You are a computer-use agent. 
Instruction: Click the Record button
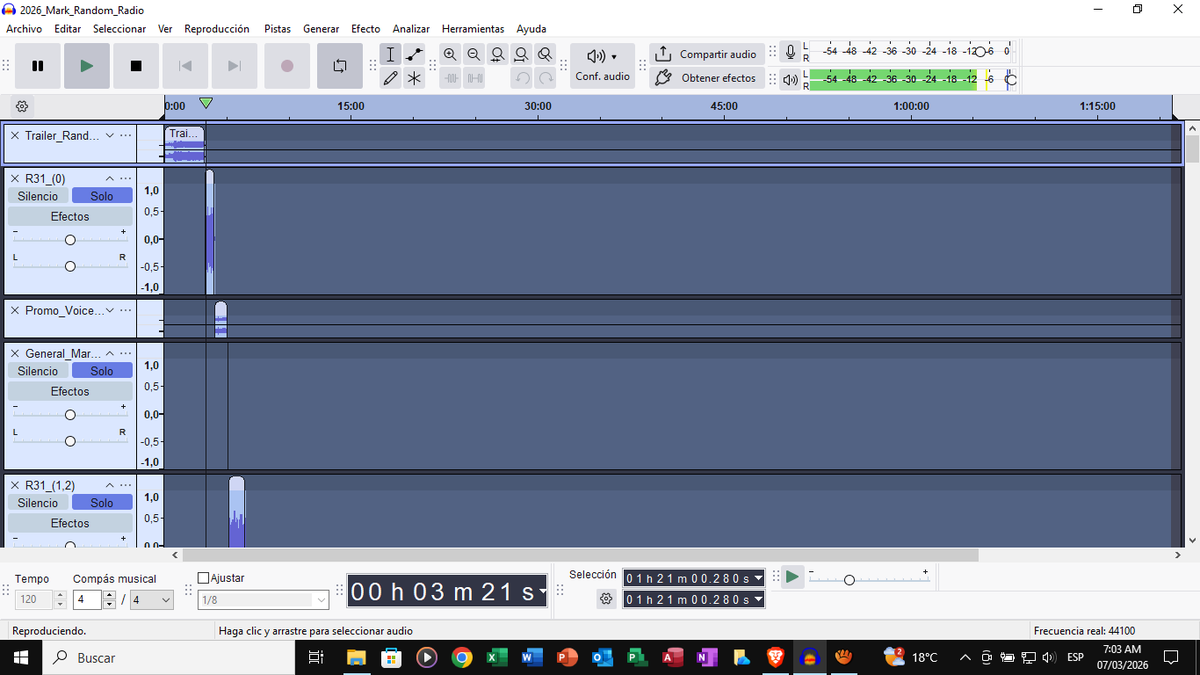tap(287, 66)
